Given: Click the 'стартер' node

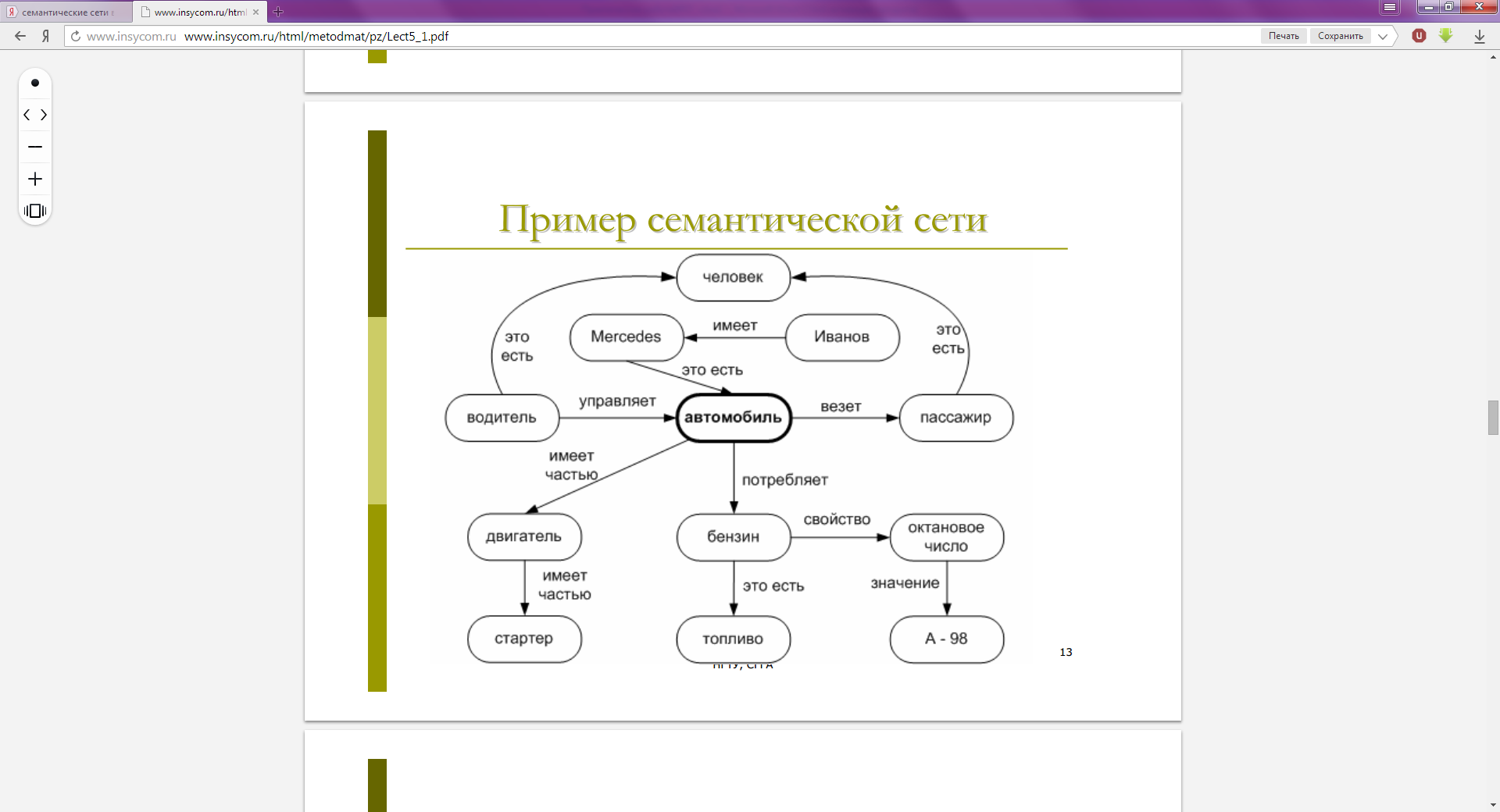Looking at the screenshot, I should click(524, 639).
